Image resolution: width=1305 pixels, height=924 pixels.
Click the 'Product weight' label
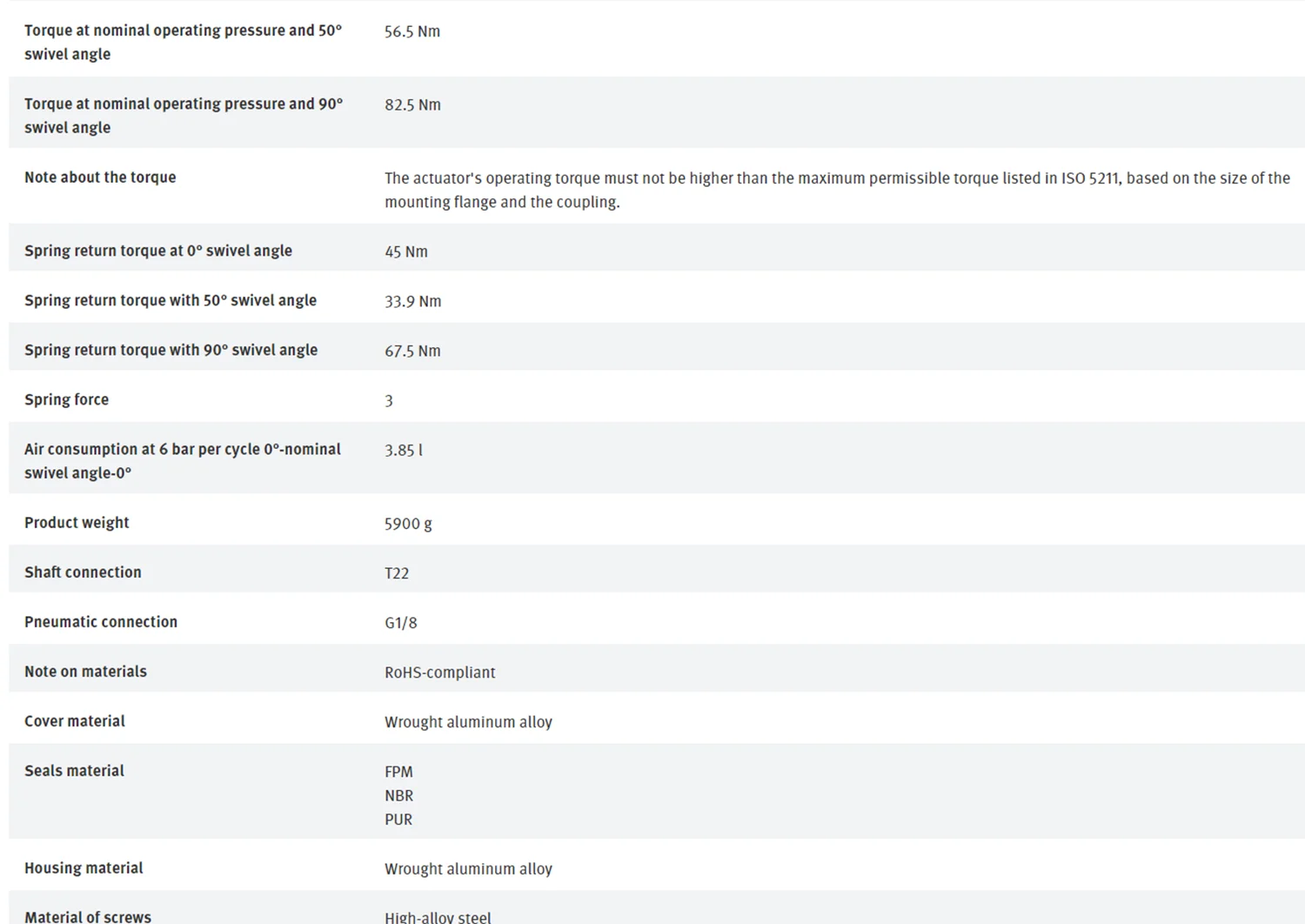[77, 523]
